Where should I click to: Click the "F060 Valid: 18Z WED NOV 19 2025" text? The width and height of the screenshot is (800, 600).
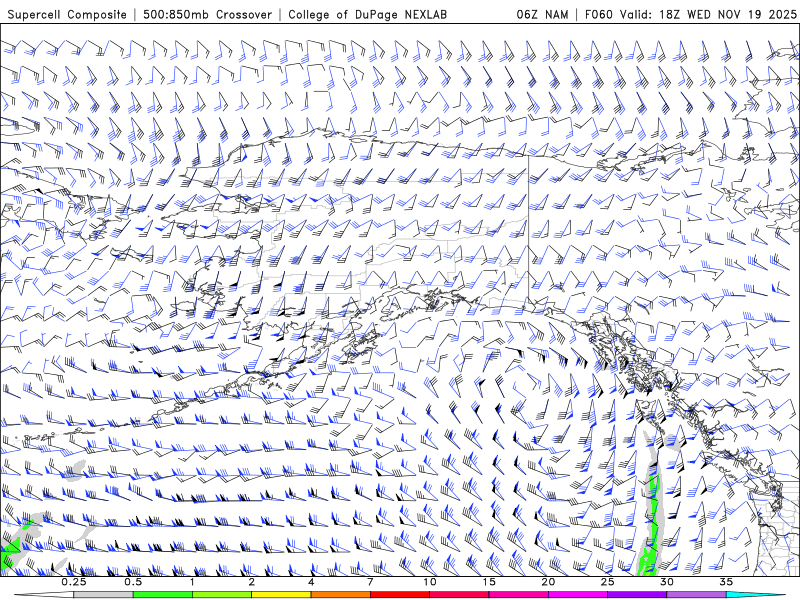[x=690, y=14]
